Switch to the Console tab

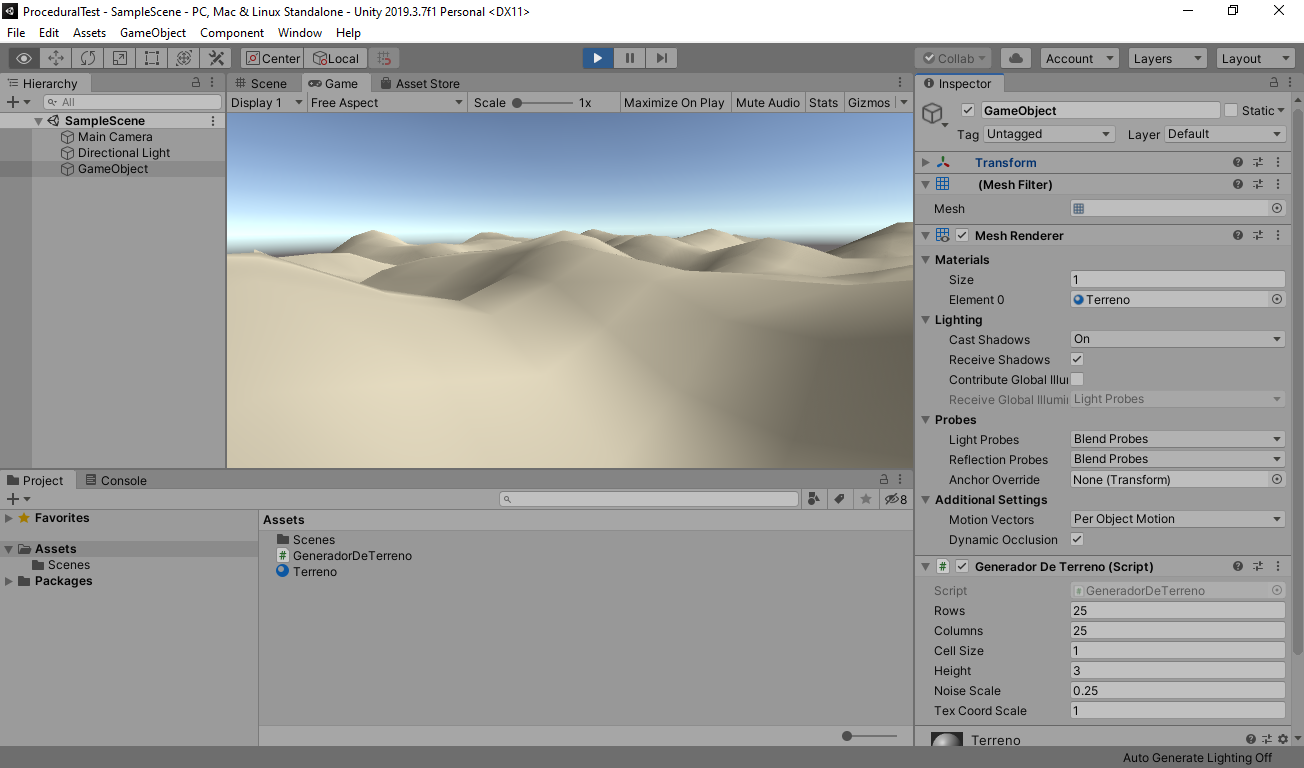point(116,480)
